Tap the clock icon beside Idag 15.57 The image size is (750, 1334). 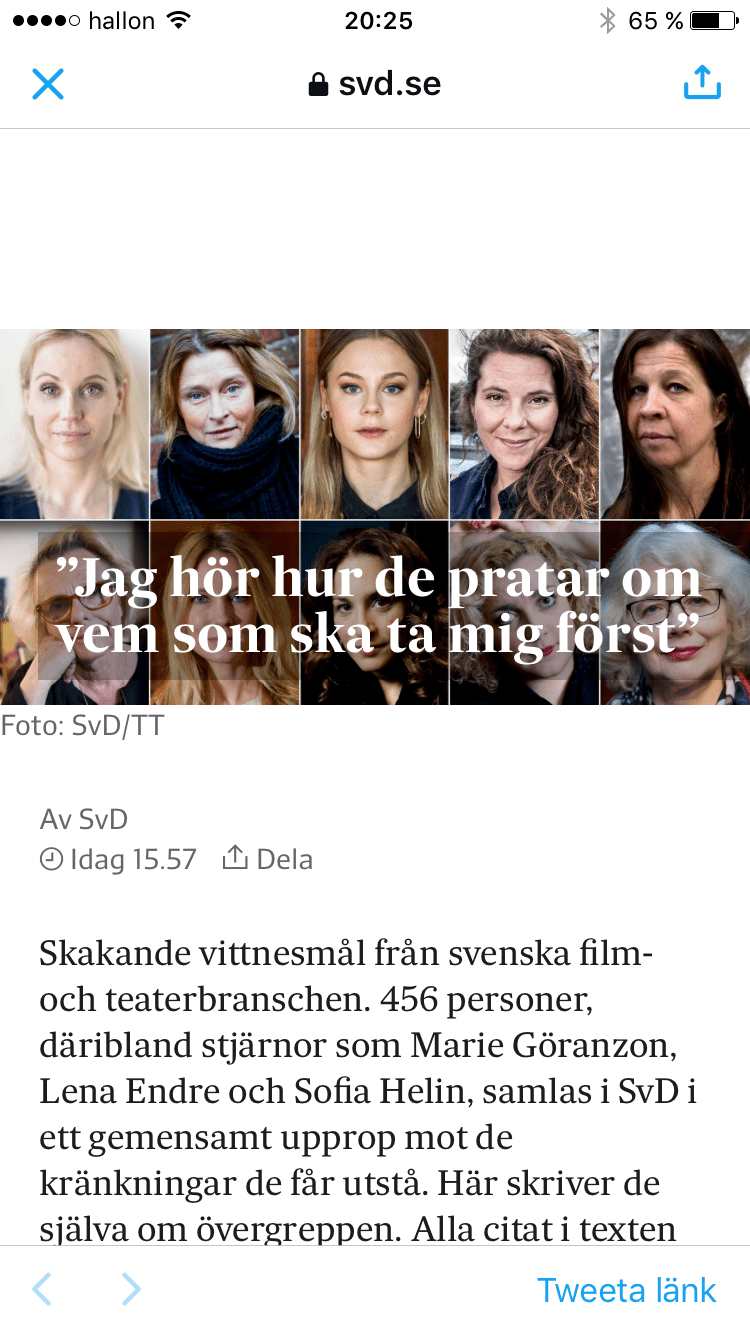point(51,859)
